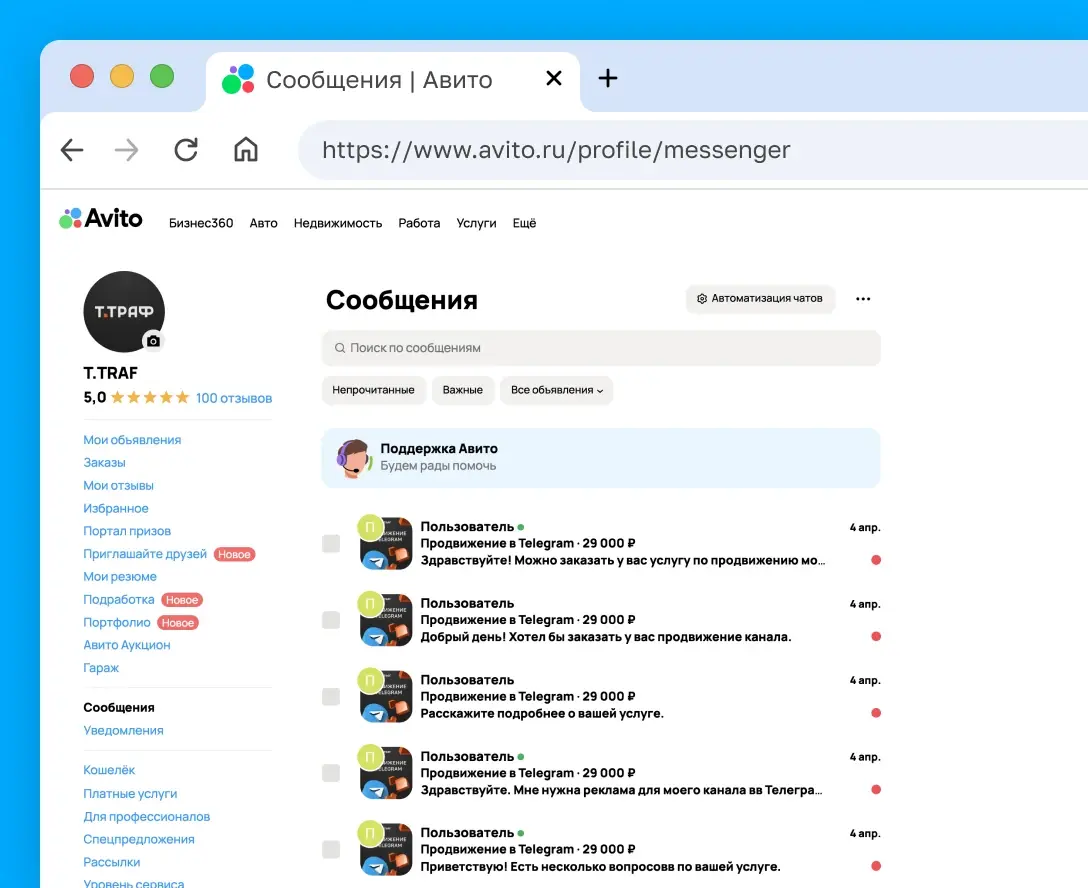This screenshot has width=1088, height=888.
Task: Tick checkbox for 'Приветствую! Есть несколько вопросов' chat
Action: (331, 849)
